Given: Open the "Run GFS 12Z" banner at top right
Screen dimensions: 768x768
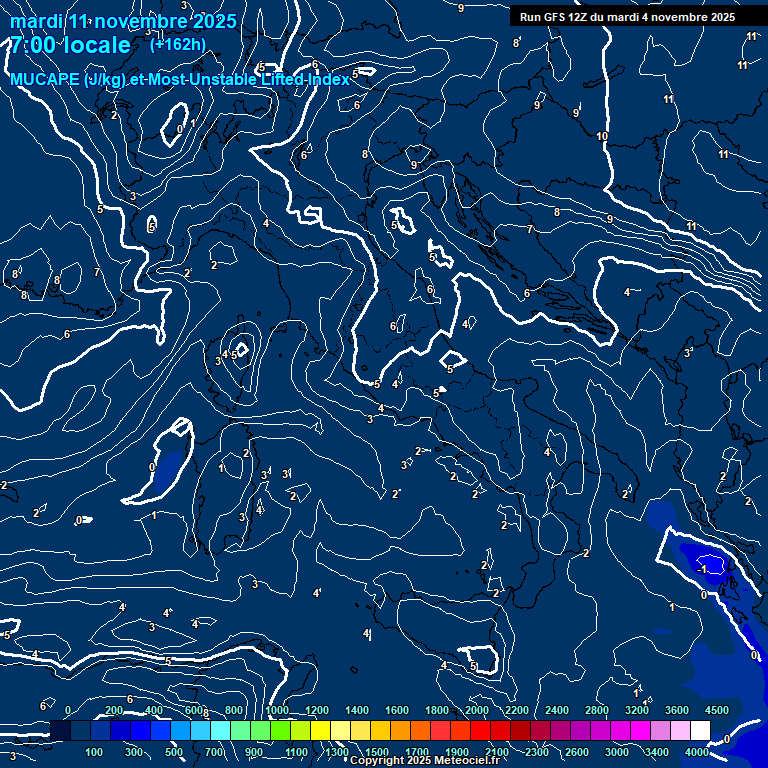Looking at the screenshot, I should [x=627, y=17].
